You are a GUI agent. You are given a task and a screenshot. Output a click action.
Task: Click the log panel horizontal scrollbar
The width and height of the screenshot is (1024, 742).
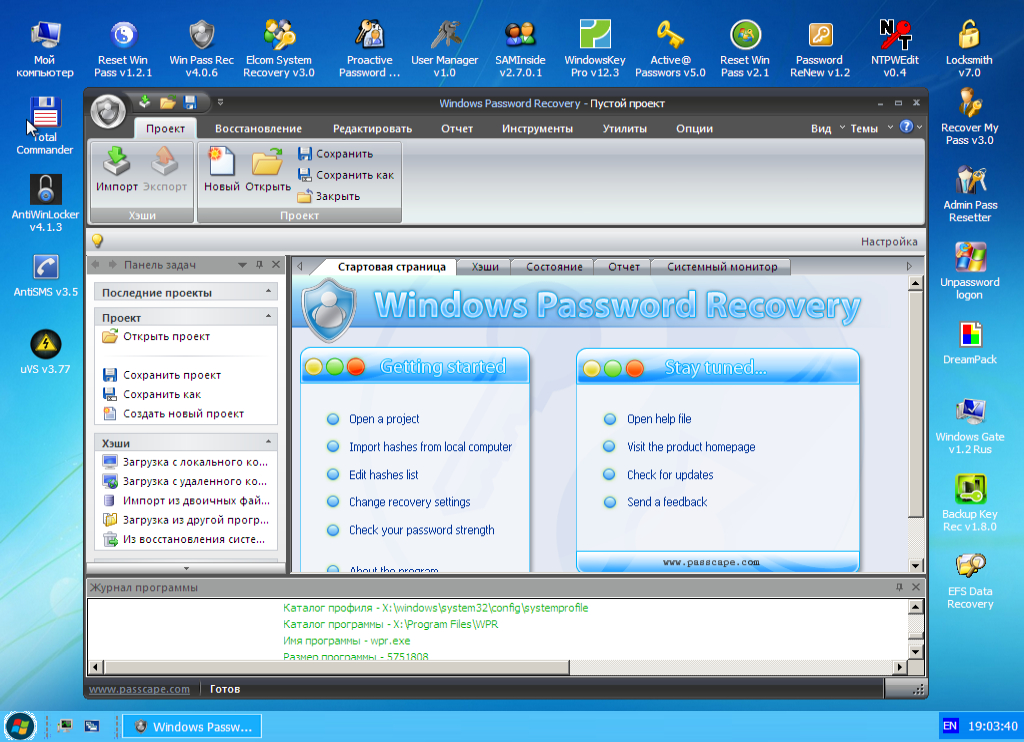tap(500, 667)
